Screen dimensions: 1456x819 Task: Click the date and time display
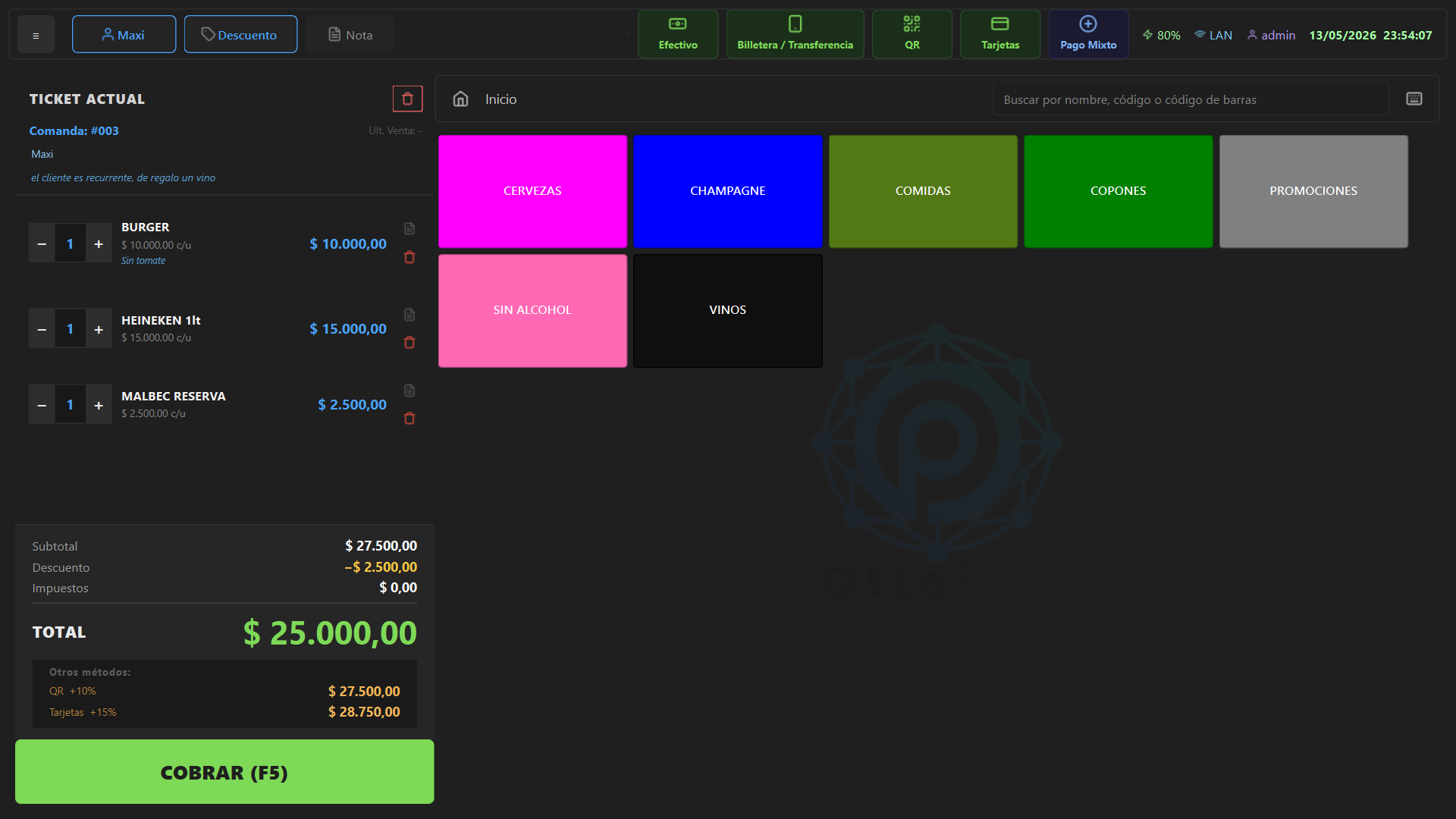coord(1370,35)
